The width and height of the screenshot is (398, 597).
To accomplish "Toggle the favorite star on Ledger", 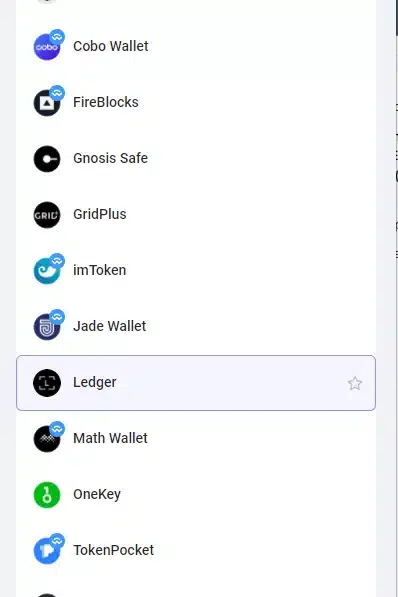I will [x=355, y=383].
